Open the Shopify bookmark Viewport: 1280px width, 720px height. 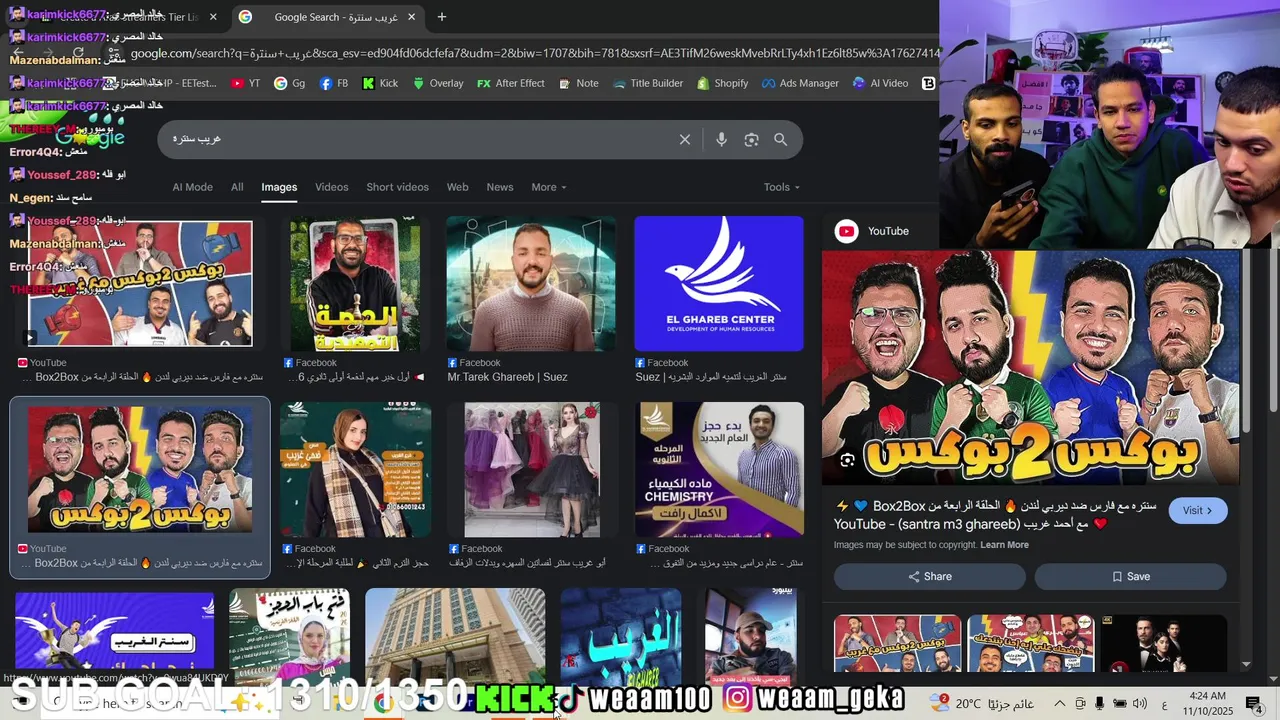pos(723,83)
